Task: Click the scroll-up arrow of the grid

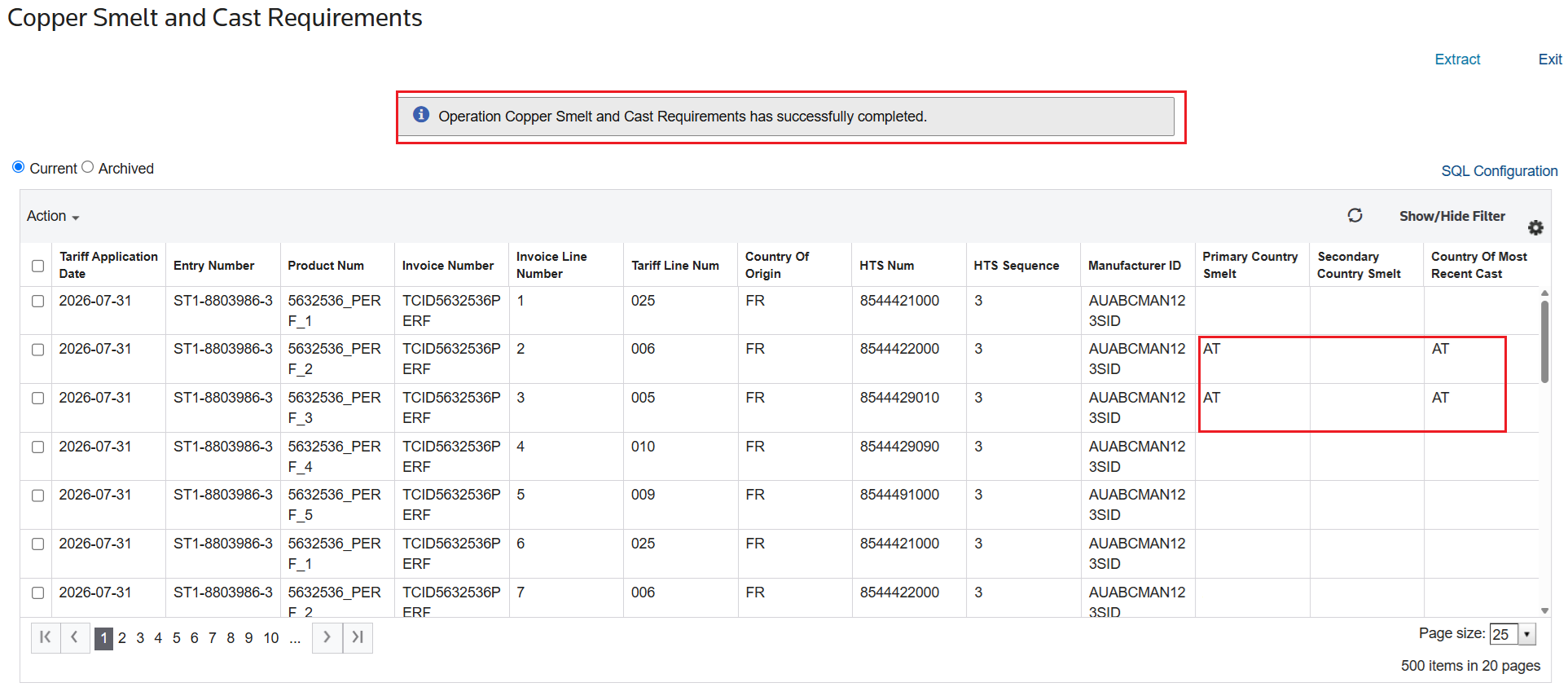Action: [1544, 293]
